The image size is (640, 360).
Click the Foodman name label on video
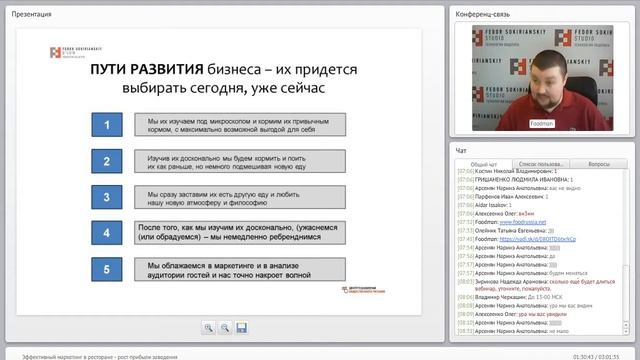pos(542,123)
